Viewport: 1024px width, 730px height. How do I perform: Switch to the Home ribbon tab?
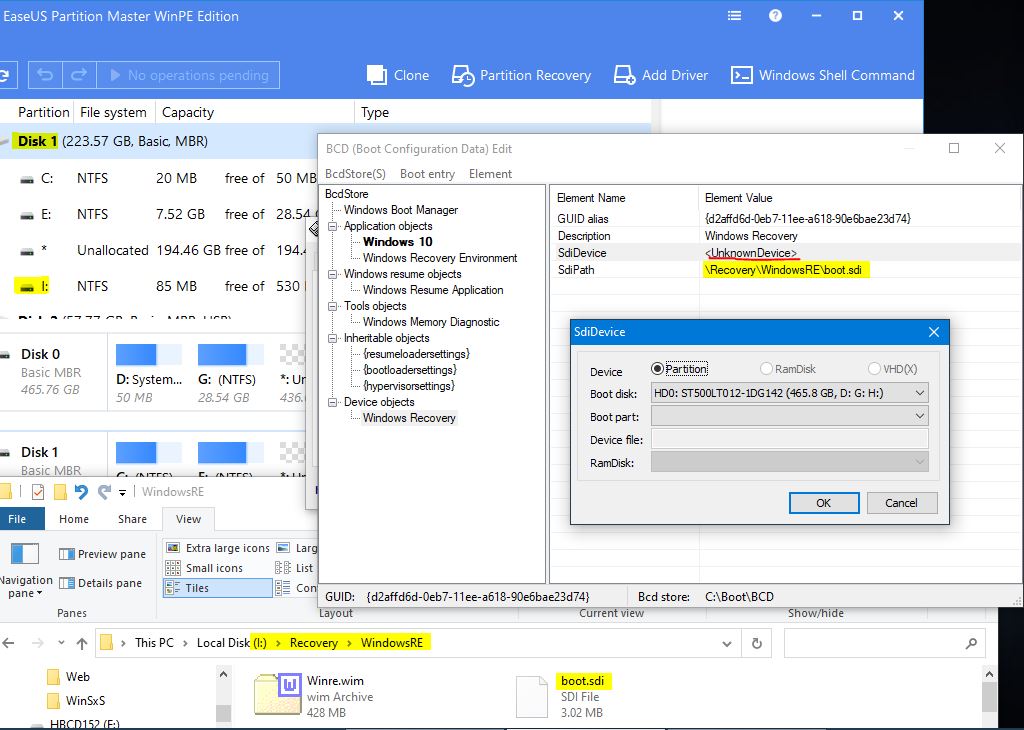click(74, 519)
